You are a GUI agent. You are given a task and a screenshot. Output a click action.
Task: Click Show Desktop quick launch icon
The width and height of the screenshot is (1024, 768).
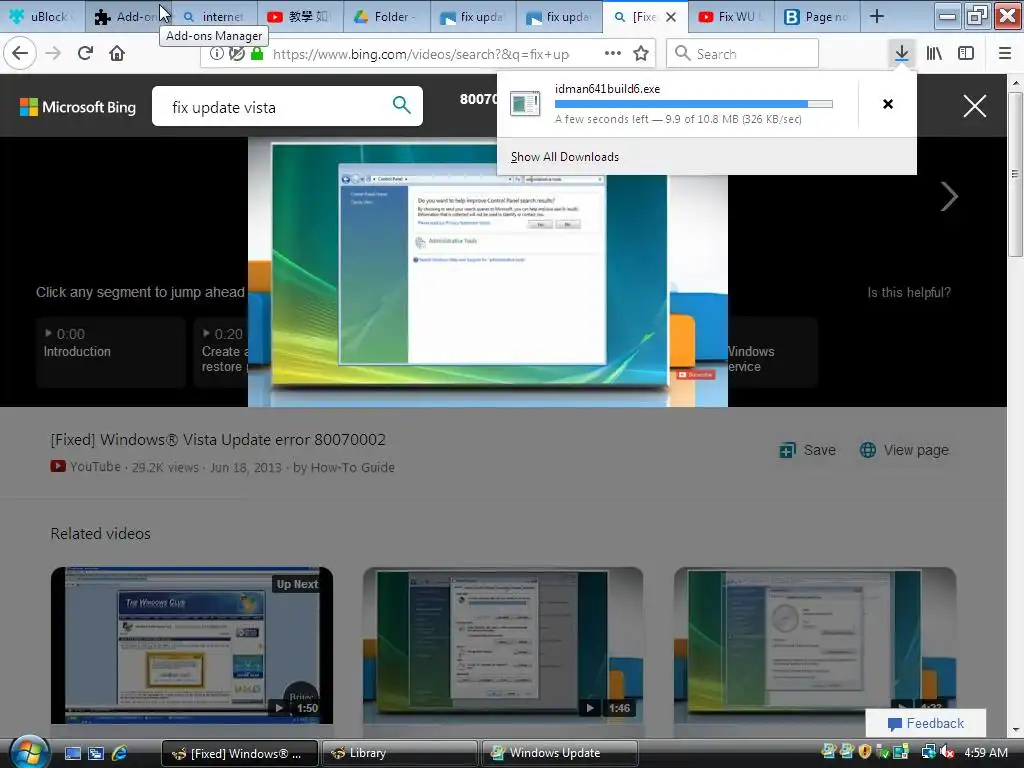tap(72, 753)
